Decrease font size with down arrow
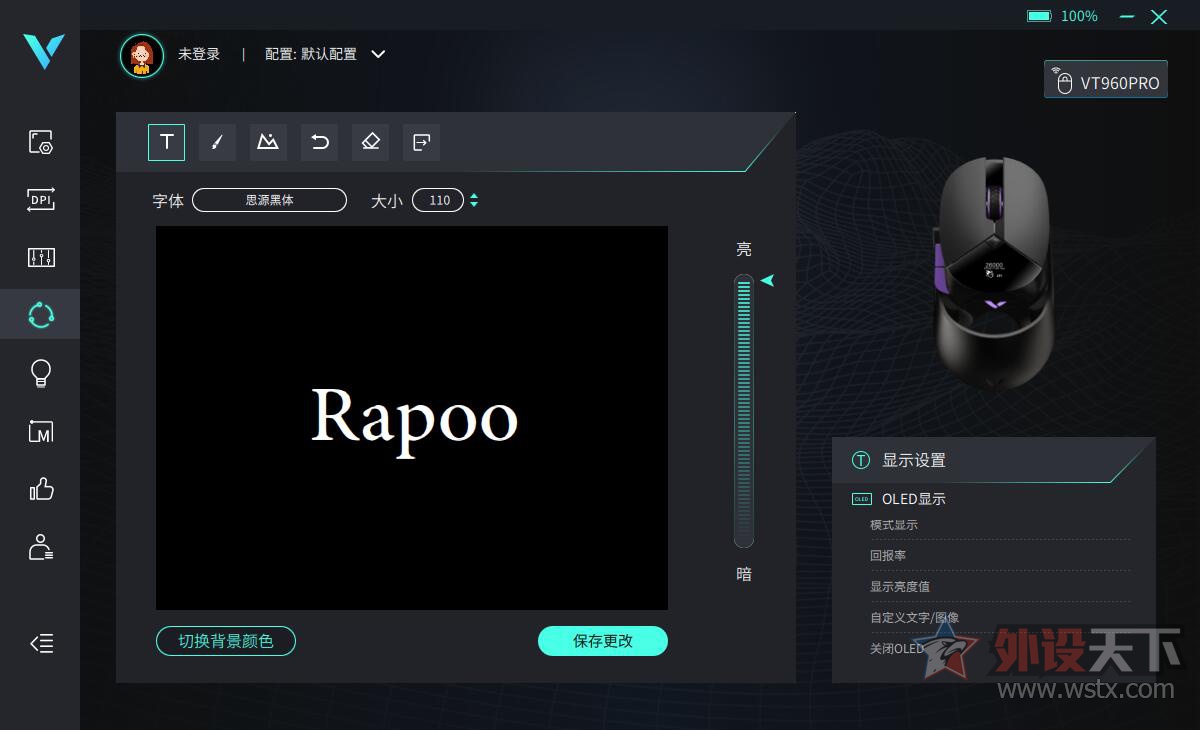The height and width of the screenshot is (730, 1200). point(474,205)
